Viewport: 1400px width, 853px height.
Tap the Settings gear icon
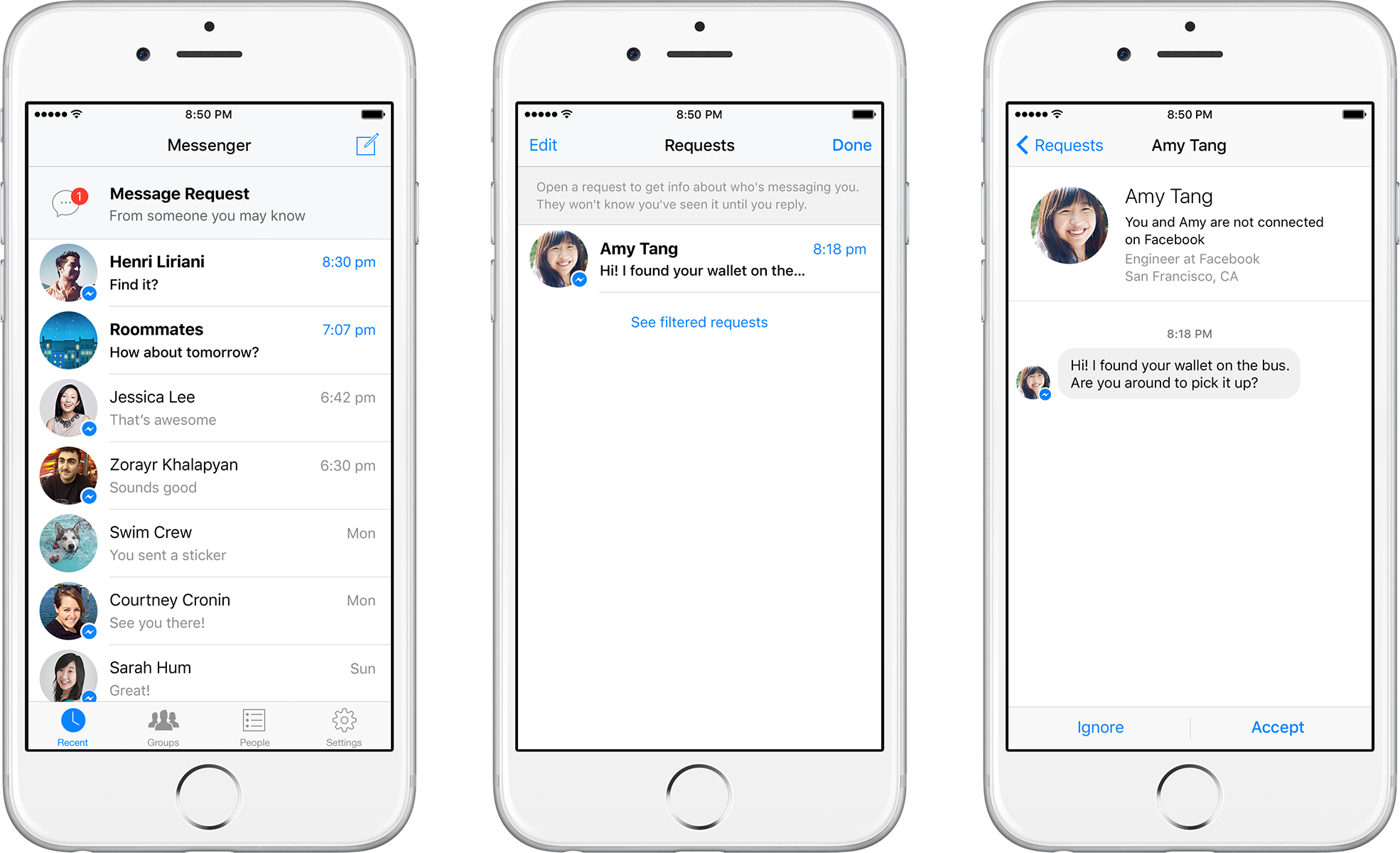(345, 730)
